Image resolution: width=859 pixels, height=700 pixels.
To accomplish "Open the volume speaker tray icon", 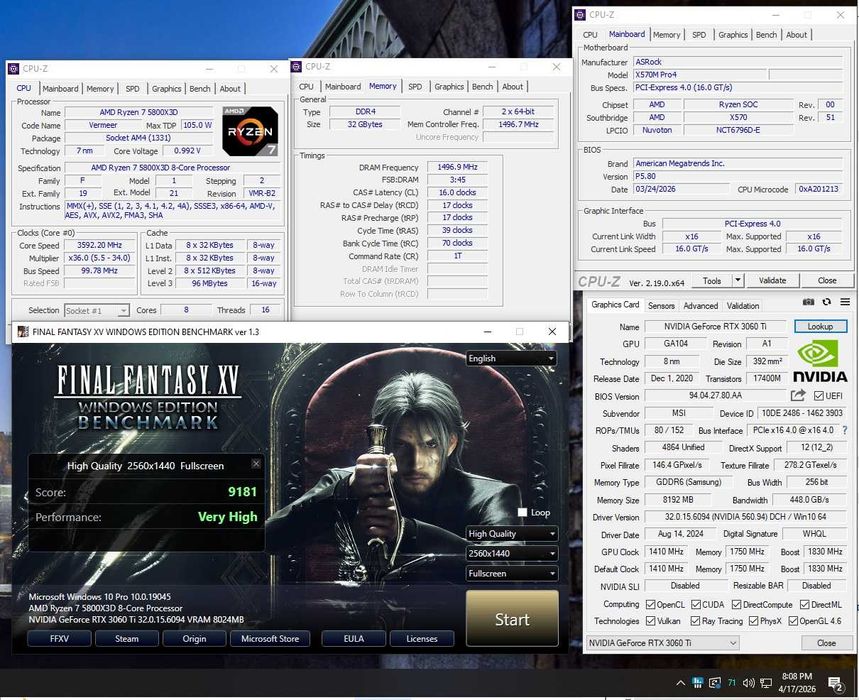I will (x=748, y=682).
